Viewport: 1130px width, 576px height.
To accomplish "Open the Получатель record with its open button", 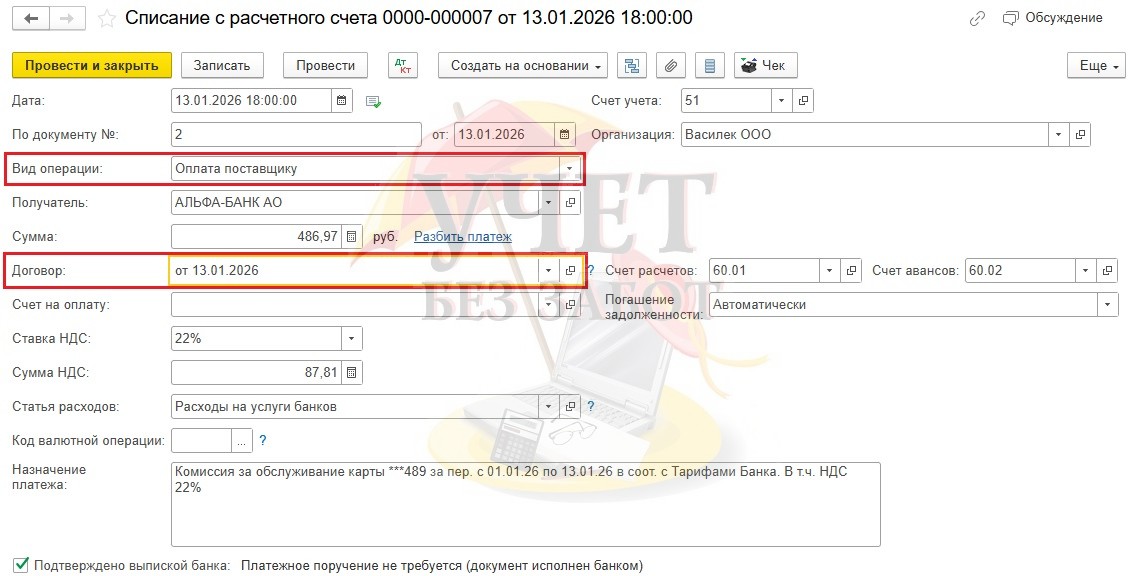I will click(x=571, y=203).
